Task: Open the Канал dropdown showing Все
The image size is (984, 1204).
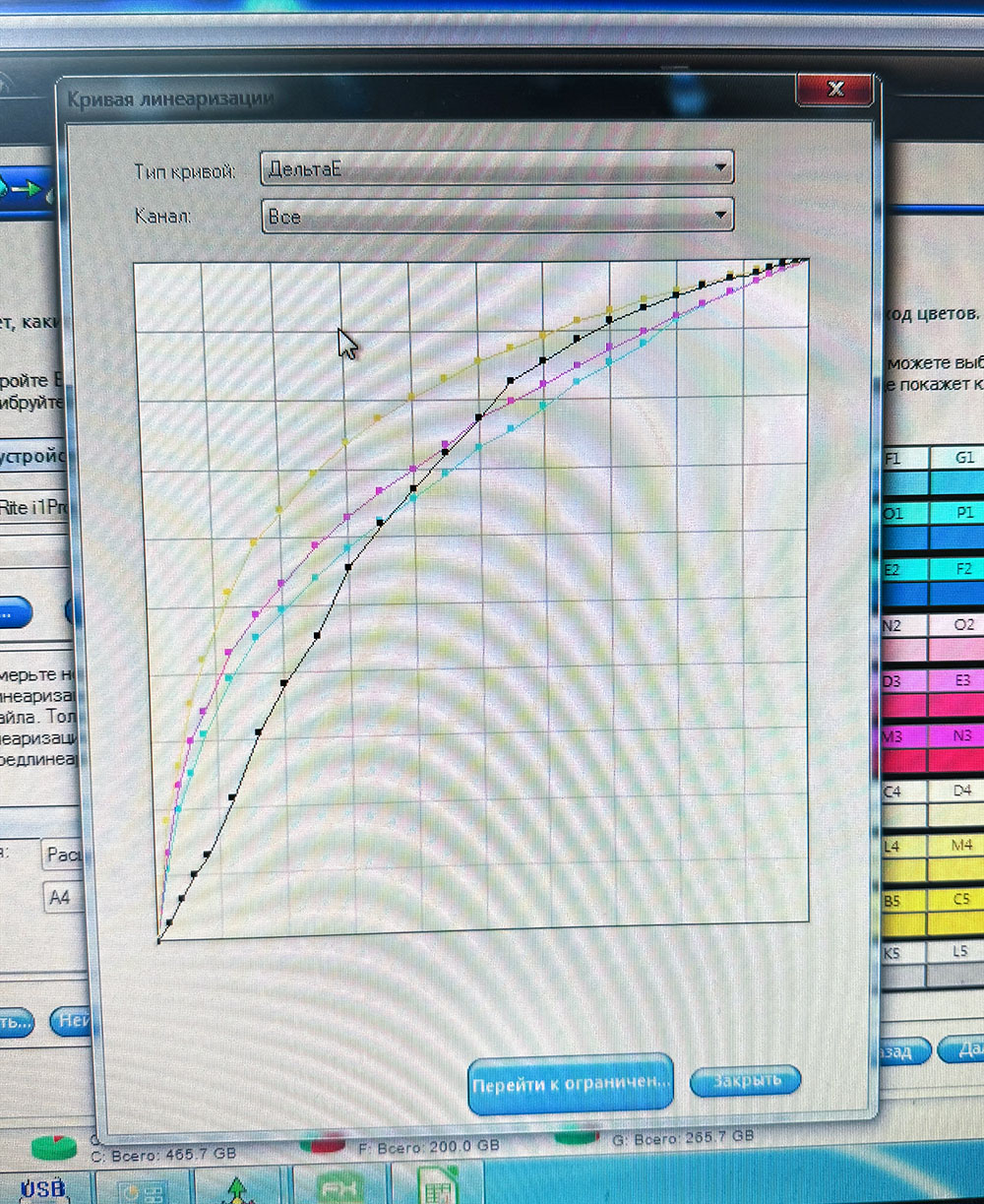Action: [497, 216]
